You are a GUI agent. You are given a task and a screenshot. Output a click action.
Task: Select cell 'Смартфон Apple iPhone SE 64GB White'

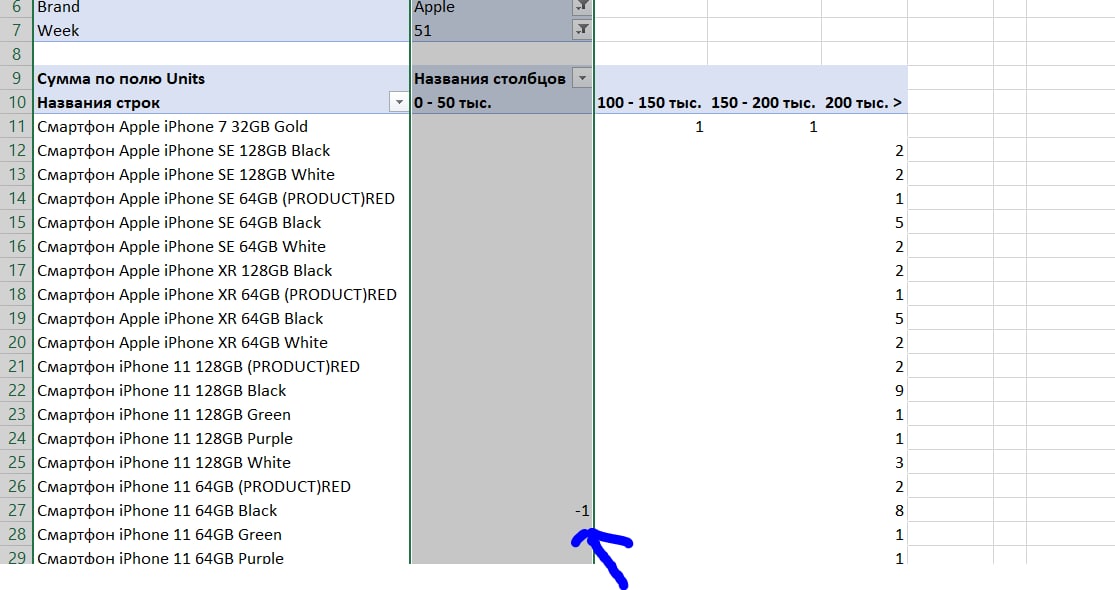point(221,247)
